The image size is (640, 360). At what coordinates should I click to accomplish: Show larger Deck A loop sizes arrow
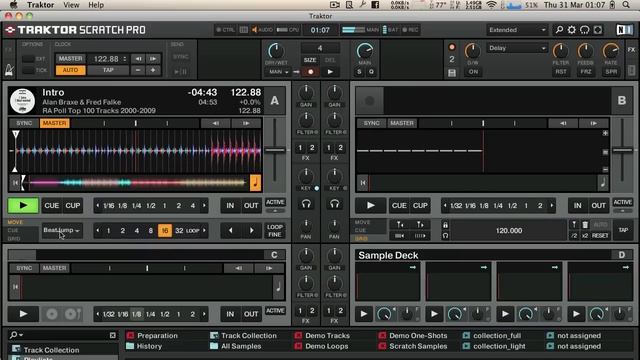(x=204, y=206)
